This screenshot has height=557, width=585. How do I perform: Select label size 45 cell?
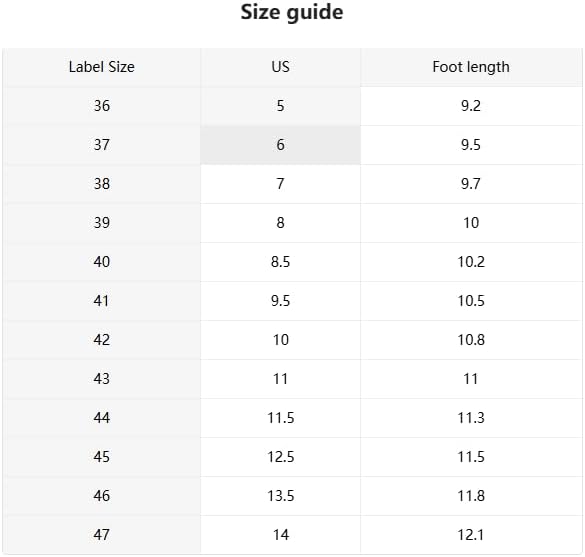(101, 457)
